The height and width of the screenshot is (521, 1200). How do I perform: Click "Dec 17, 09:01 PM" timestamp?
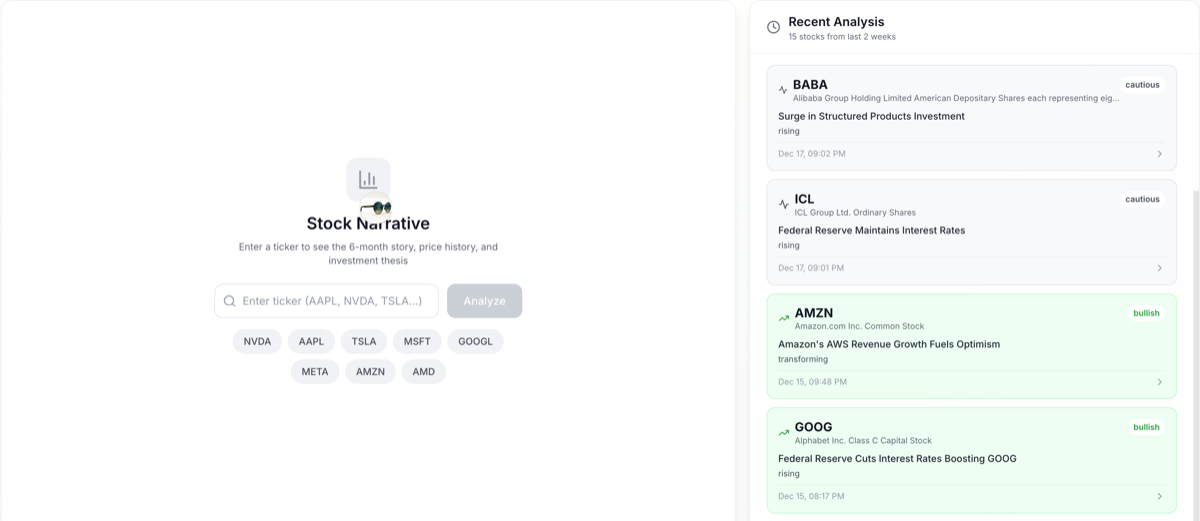click(x=811, y=268)
